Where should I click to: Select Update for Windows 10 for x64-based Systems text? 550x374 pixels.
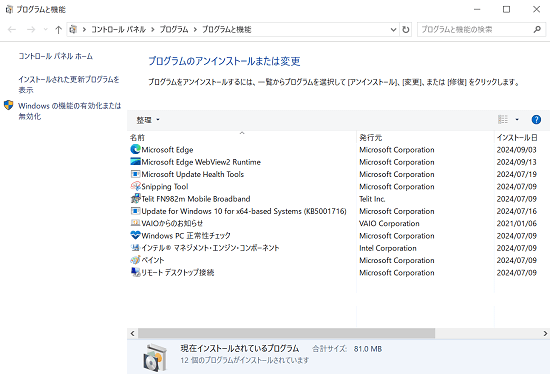244,211
